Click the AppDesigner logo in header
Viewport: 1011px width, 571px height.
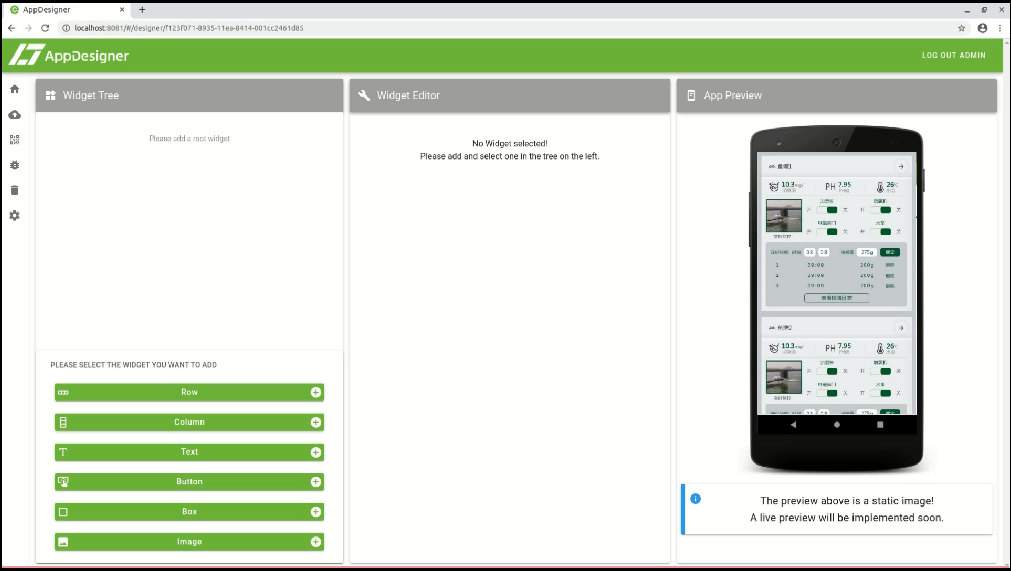coord(69,56)
